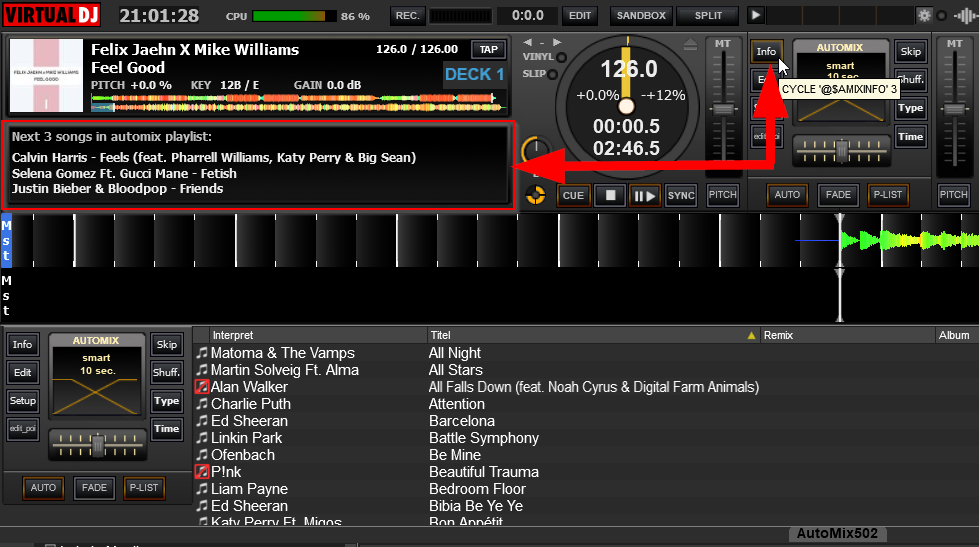979x547 pixels.
Task: Click the small play icon in top bar
Action: point(755,15)
